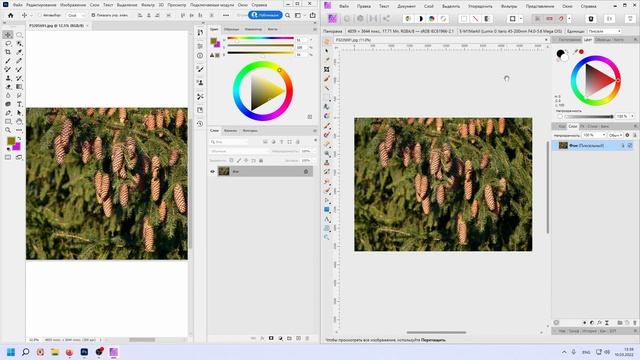
Task: Set Photoshop foreground olive color swatch
Action: coord(11,141)
